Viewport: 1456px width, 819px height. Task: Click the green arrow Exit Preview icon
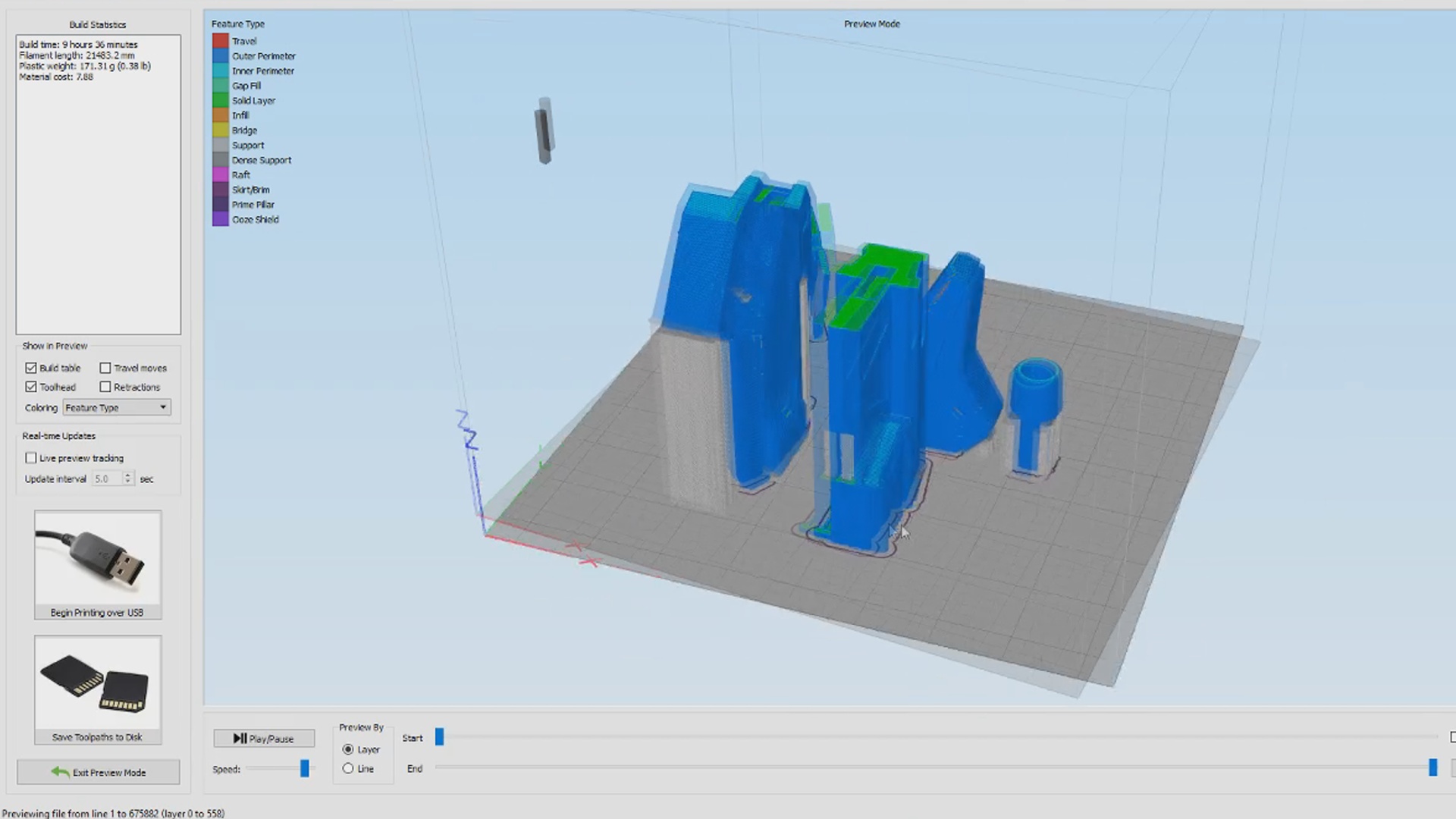click(x=60, y=772)
